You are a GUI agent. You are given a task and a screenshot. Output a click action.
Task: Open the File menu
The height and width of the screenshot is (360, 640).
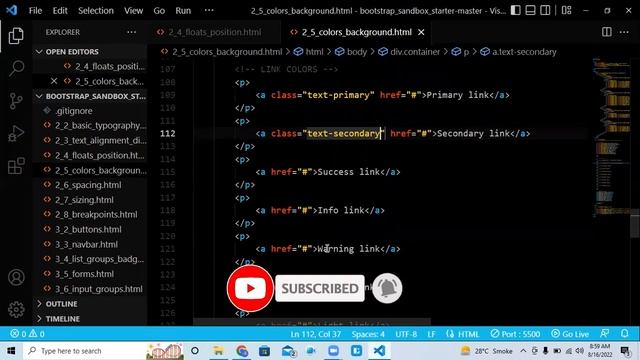35,11
